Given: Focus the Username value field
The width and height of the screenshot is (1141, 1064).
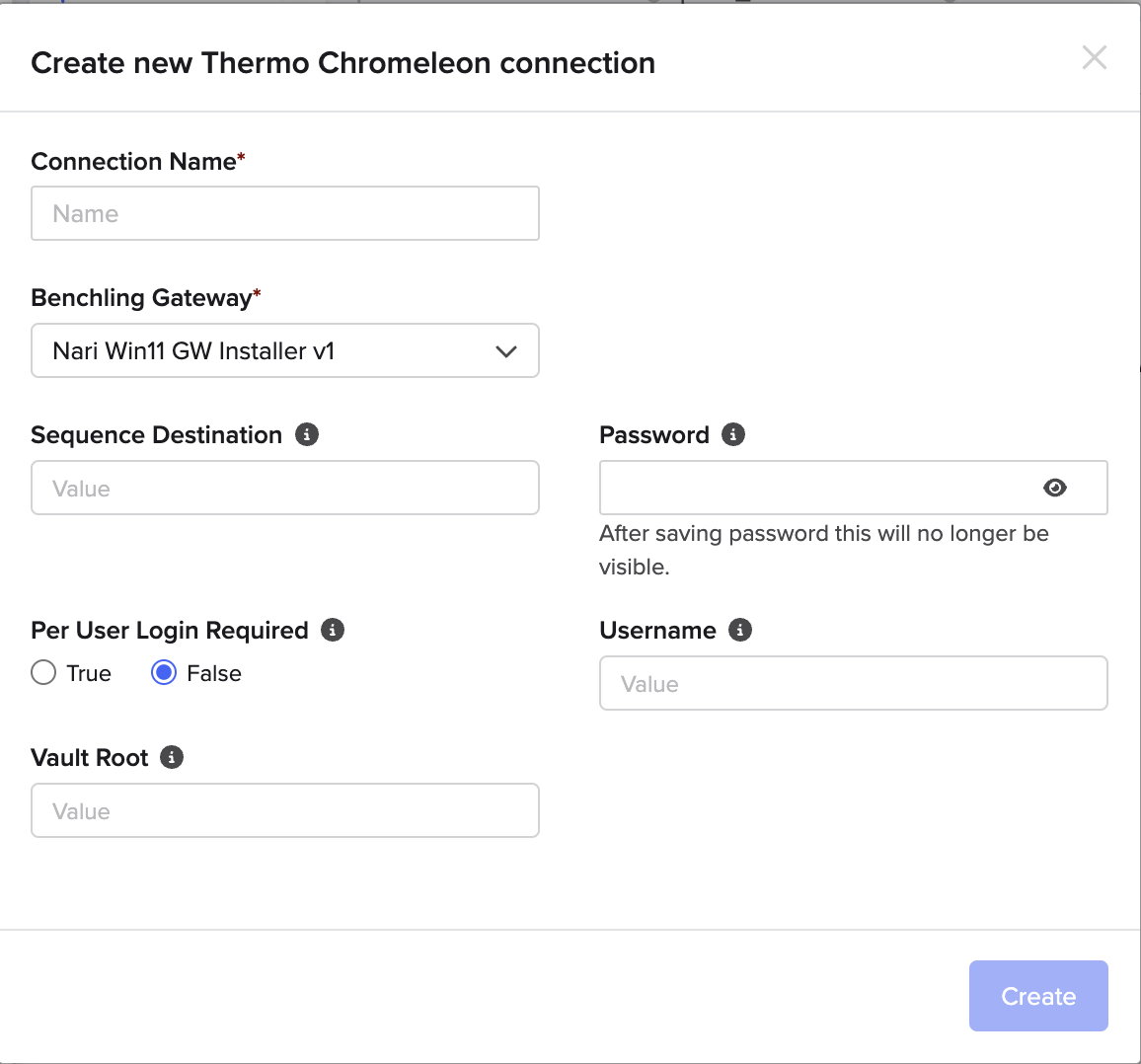Looking at the screenshot, I should coord(854,683).
